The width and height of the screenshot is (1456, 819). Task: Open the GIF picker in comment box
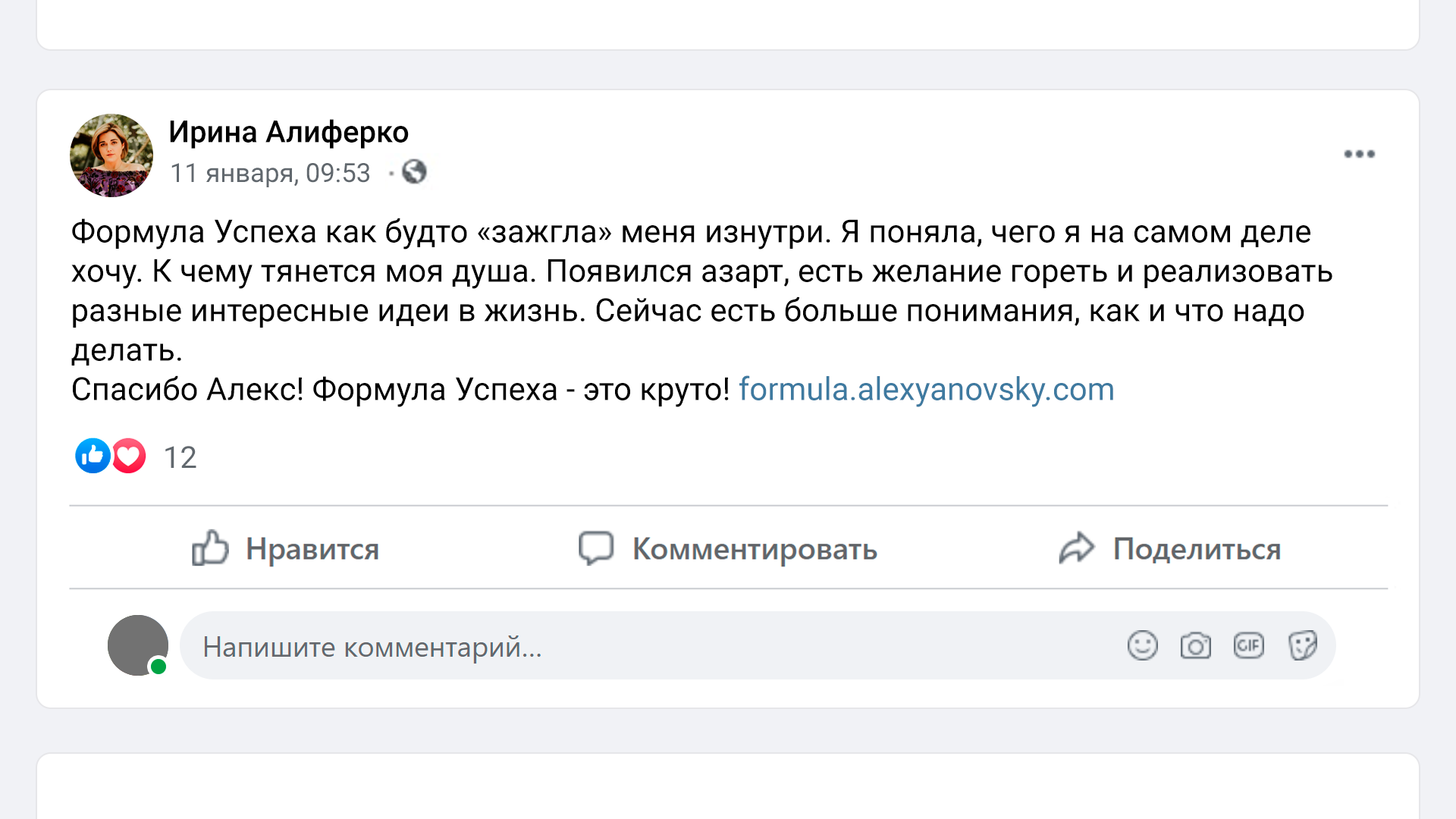[x=1248, y=645]
